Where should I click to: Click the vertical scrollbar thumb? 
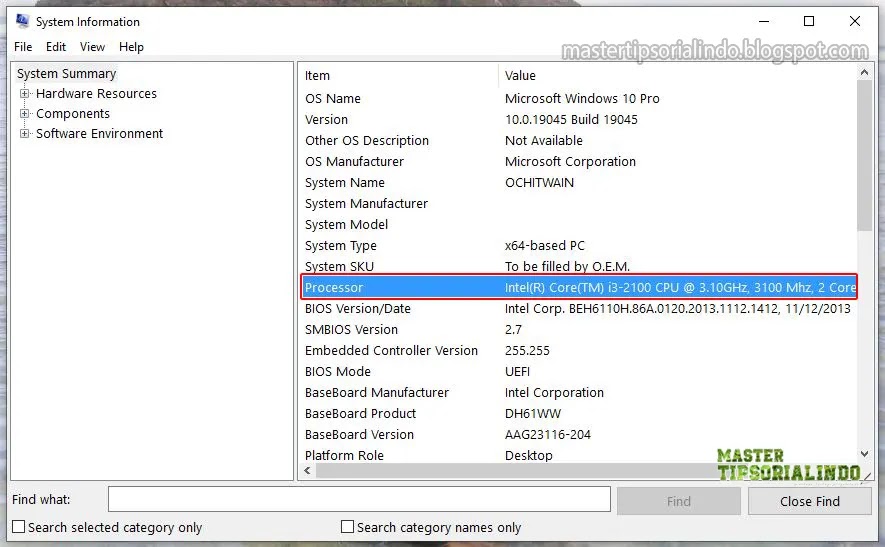coord(864,155)
